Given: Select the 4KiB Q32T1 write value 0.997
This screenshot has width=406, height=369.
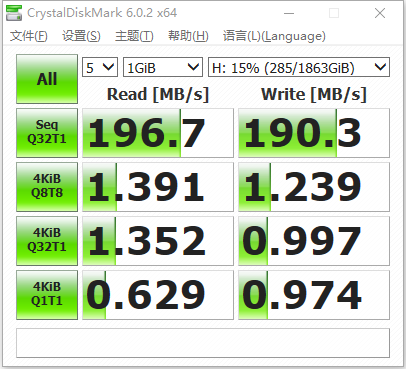Looking at the screenshot, I should (x=314, y=241).
